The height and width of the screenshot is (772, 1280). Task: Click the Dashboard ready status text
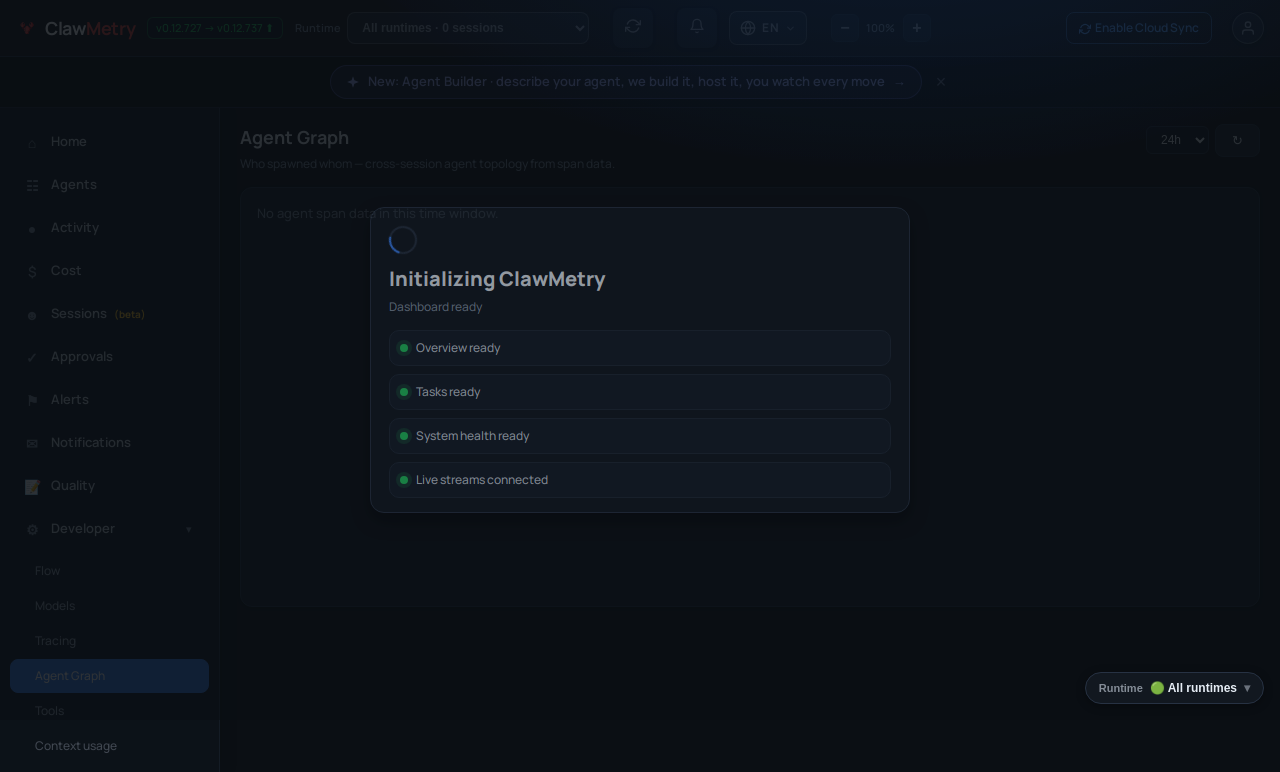tap(436, 307)
